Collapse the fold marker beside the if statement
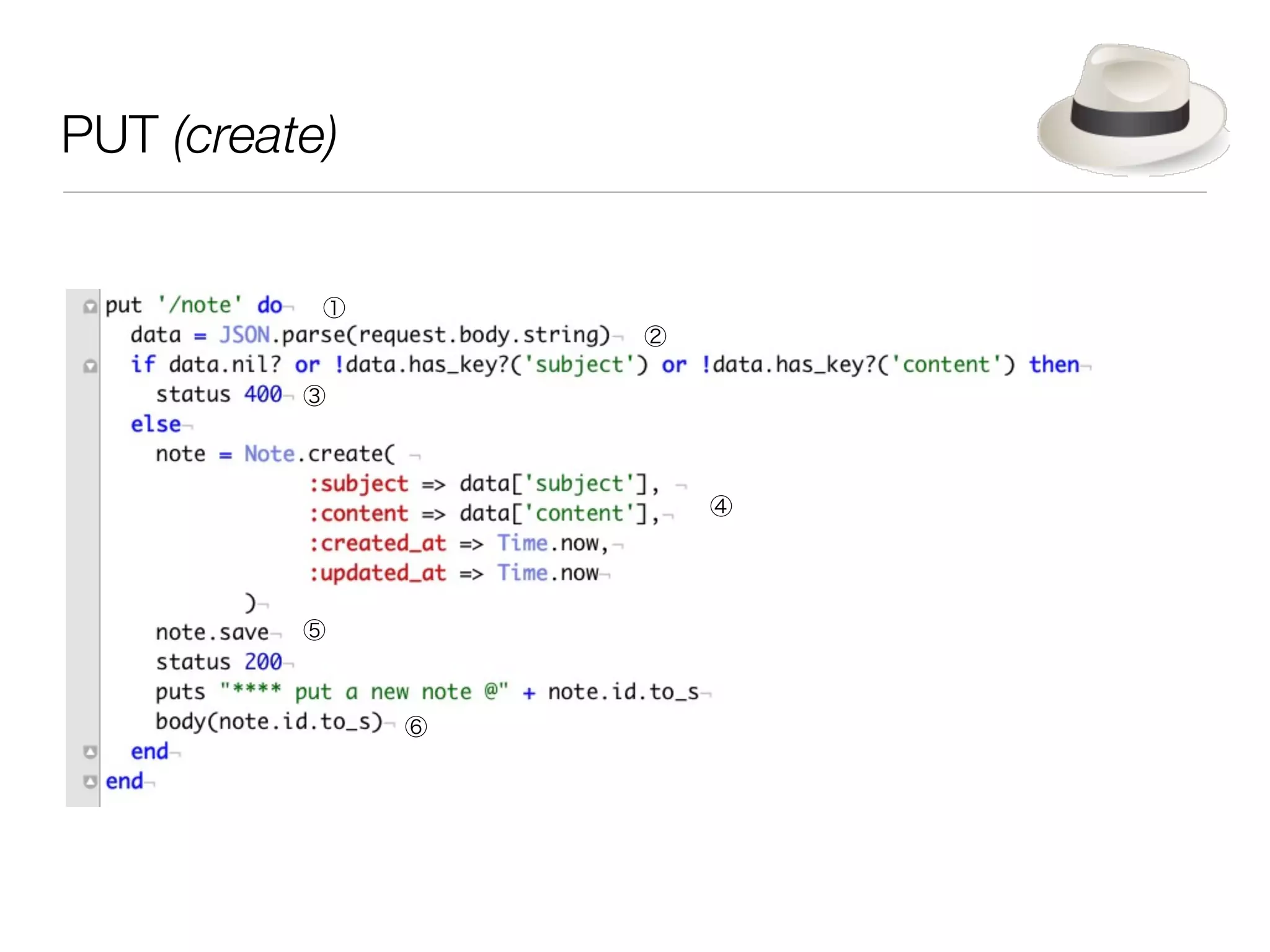1270x952 pixels. pos(90,366)
